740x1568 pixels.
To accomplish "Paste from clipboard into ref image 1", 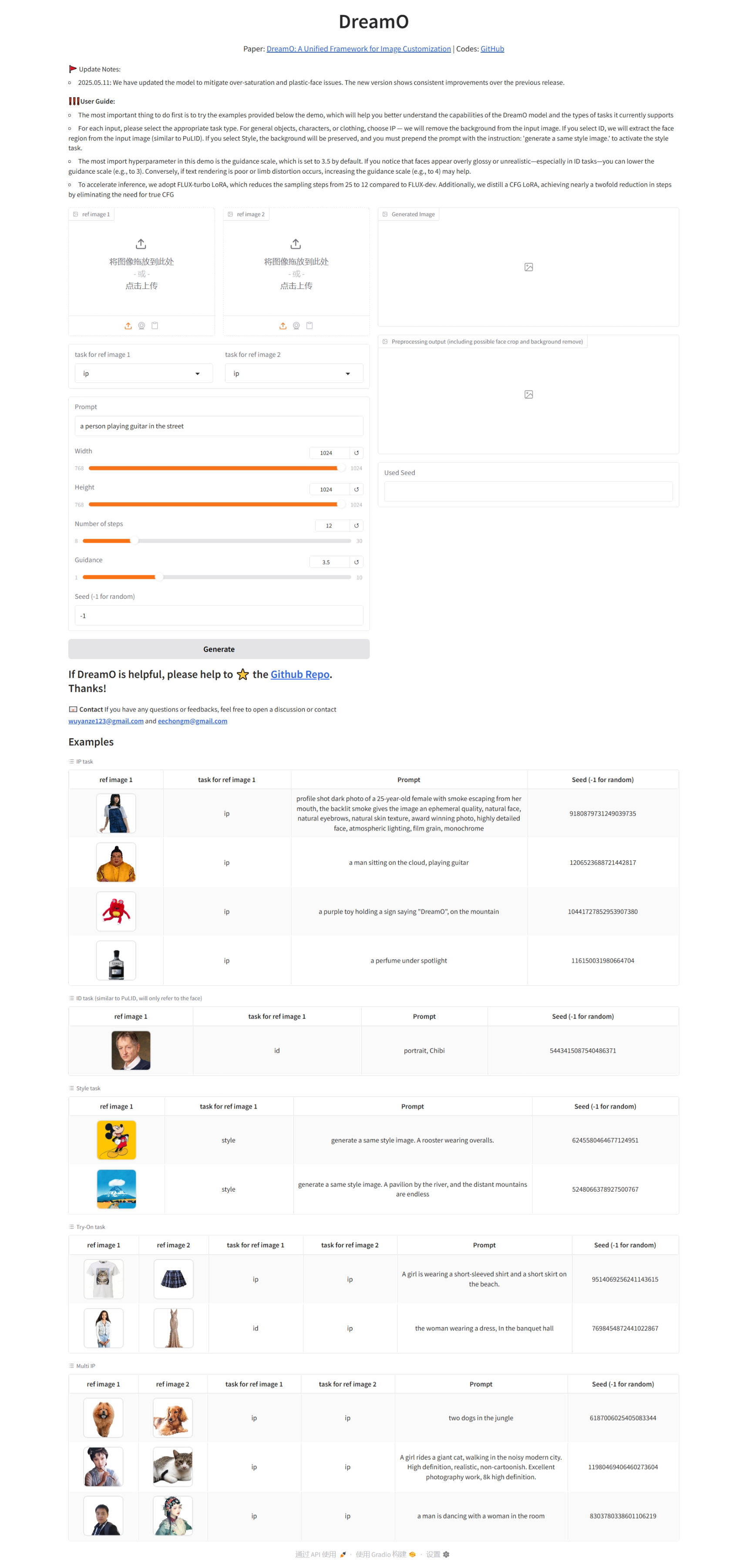I will coord(155,326).
